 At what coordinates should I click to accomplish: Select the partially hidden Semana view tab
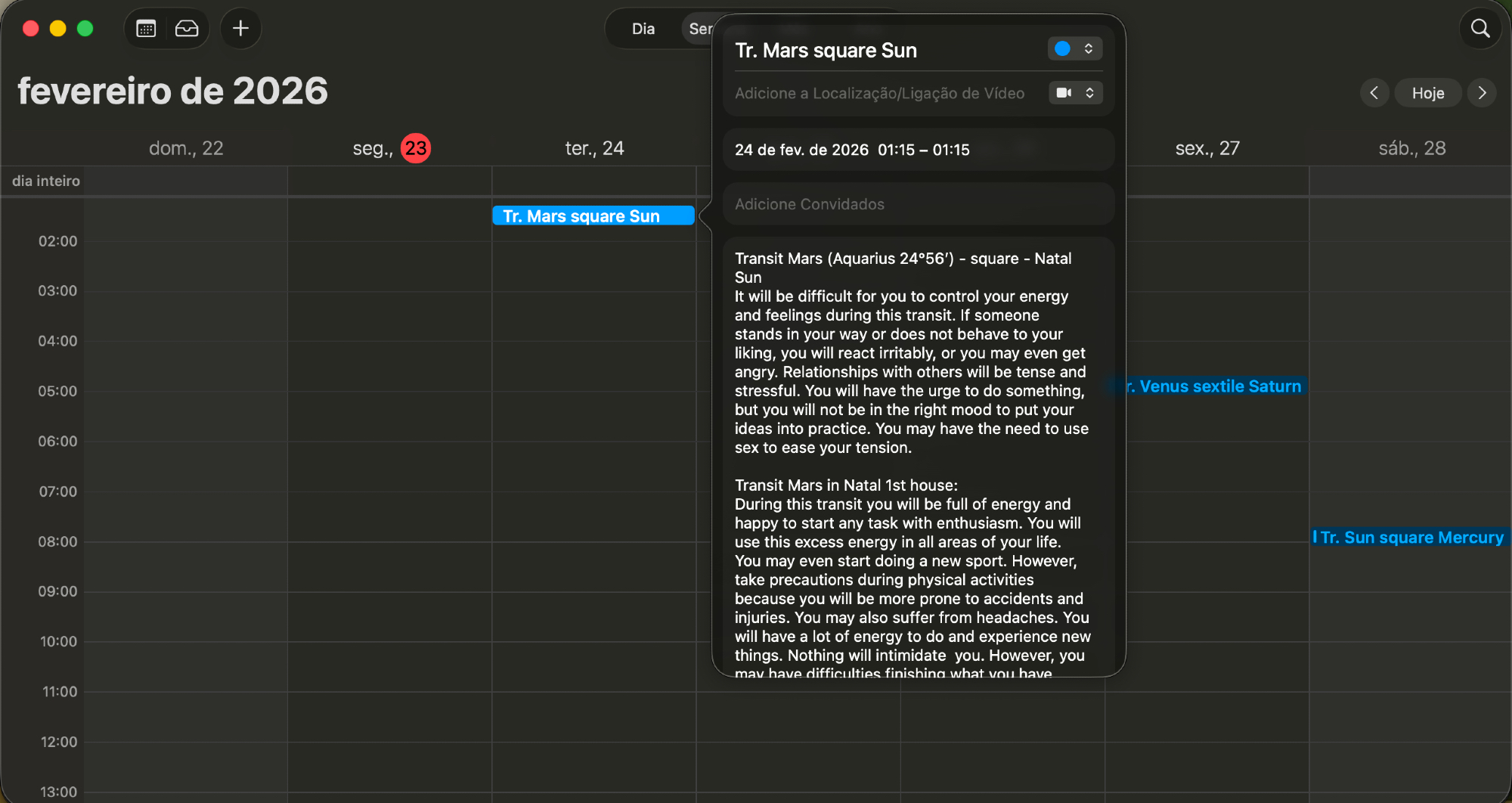[699, 29]
